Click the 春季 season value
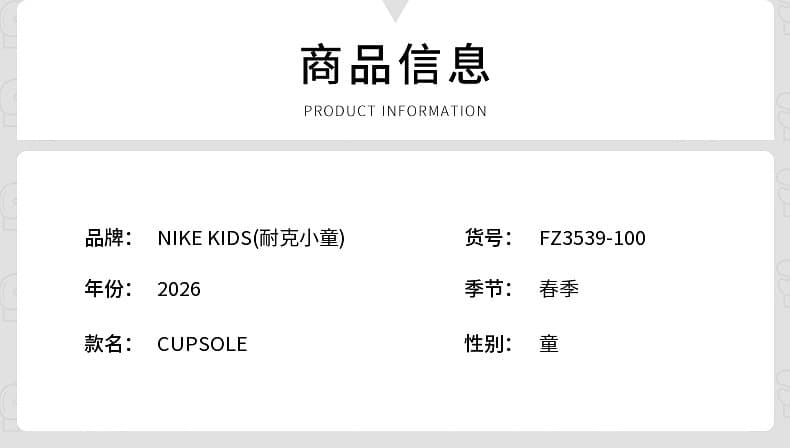 click(x=559, y=289)
